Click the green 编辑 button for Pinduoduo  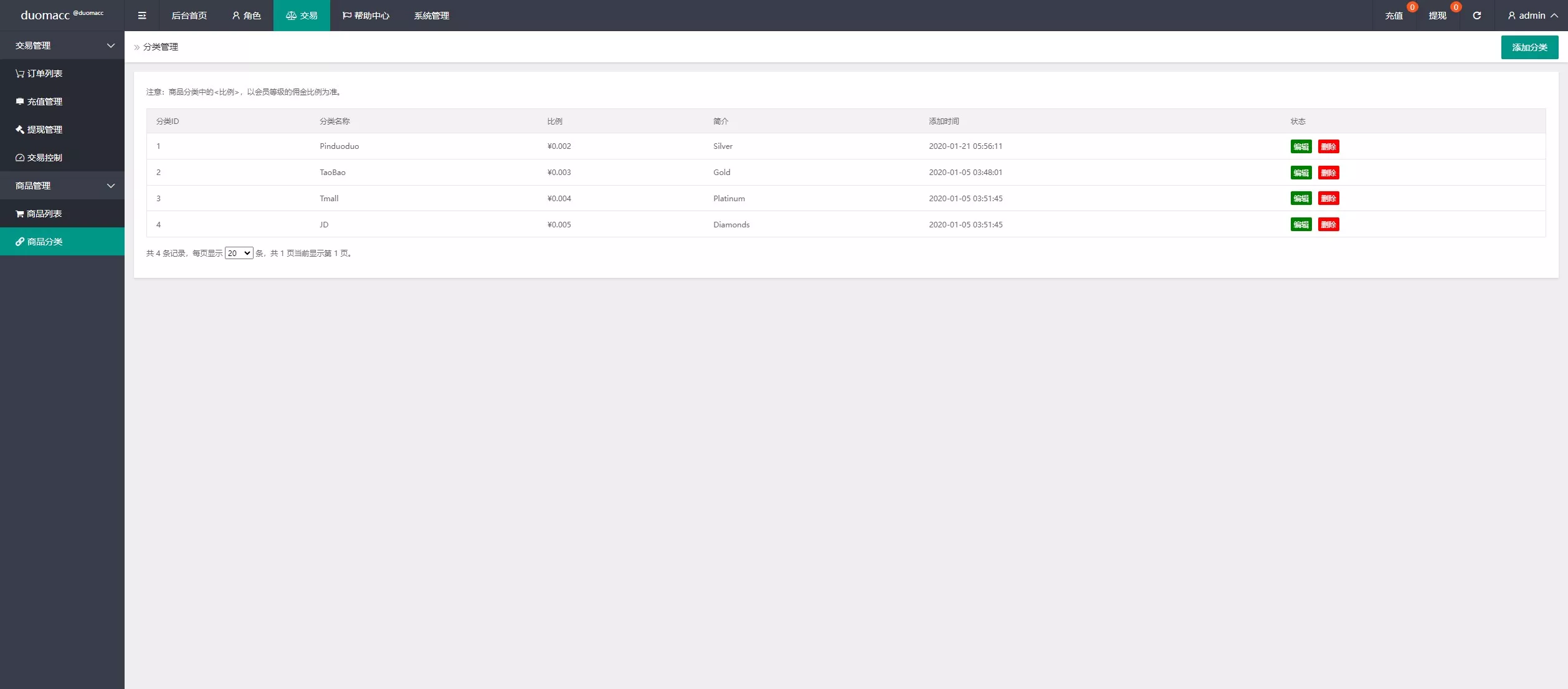pos(1301,146)
